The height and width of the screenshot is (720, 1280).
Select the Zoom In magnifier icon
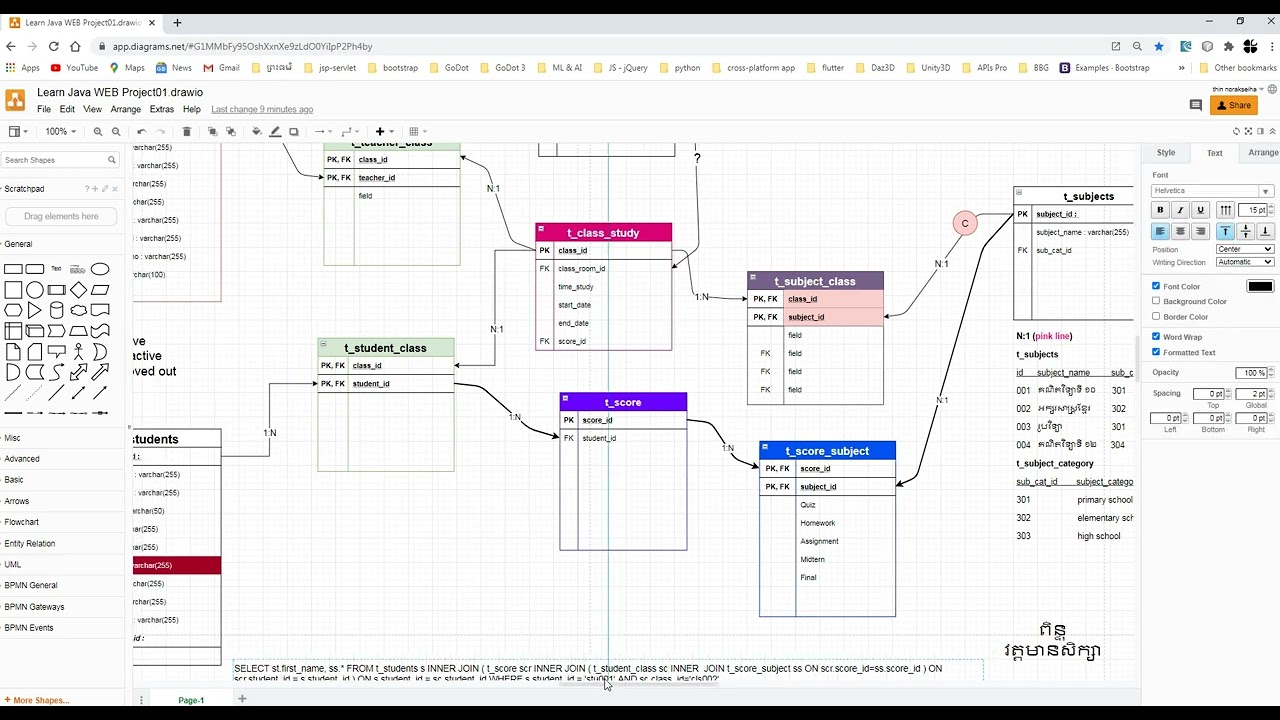coord(99,131)
